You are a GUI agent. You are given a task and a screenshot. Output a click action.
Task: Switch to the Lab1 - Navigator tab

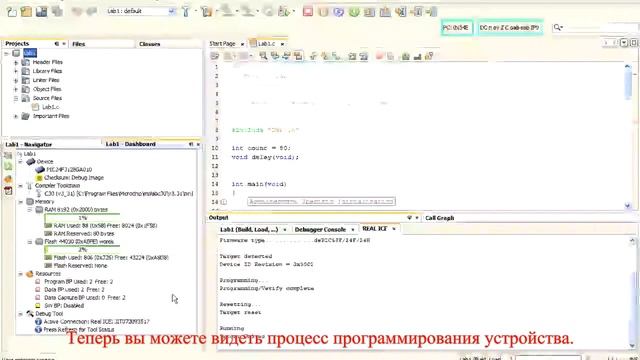point(29,144)
